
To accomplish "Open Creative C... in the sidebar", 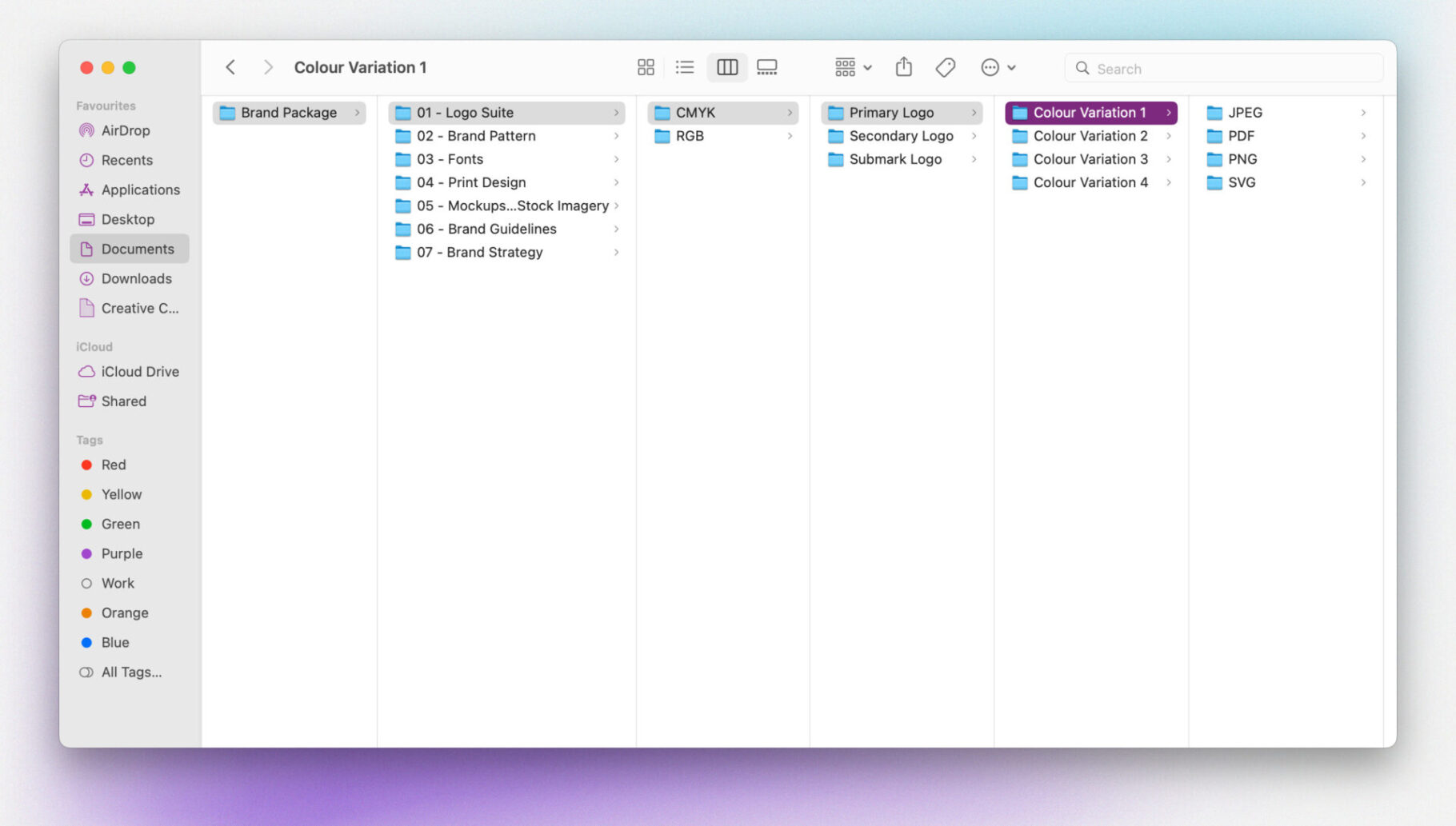I will click(130, 308).
